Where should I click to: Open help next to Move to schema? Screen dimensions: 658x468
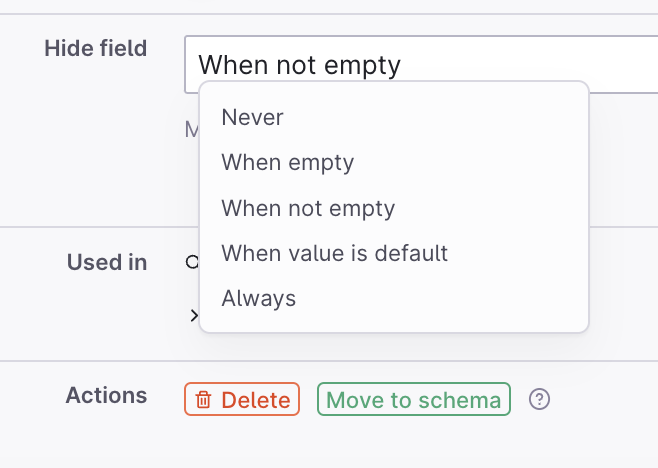click(x=539, y=400)
